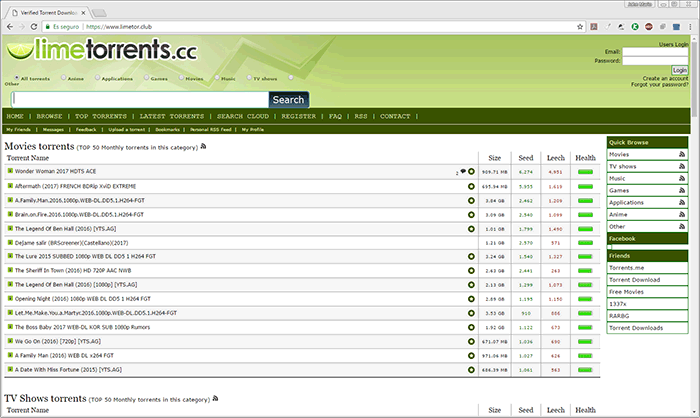Select the TV shows search category radio
The image size is (700, 418).
249,77
